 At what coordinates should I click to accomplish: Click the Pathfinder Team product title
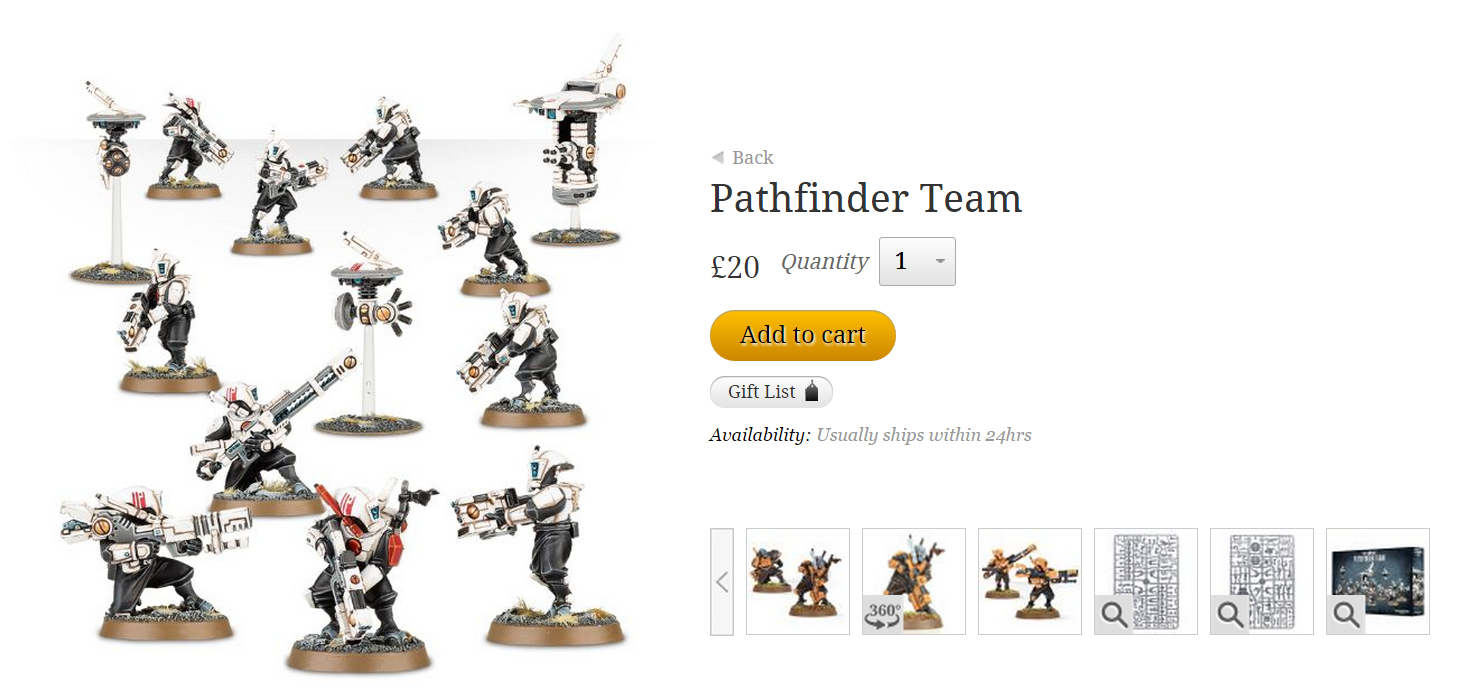pyautogui.click(x=866, y=198)
